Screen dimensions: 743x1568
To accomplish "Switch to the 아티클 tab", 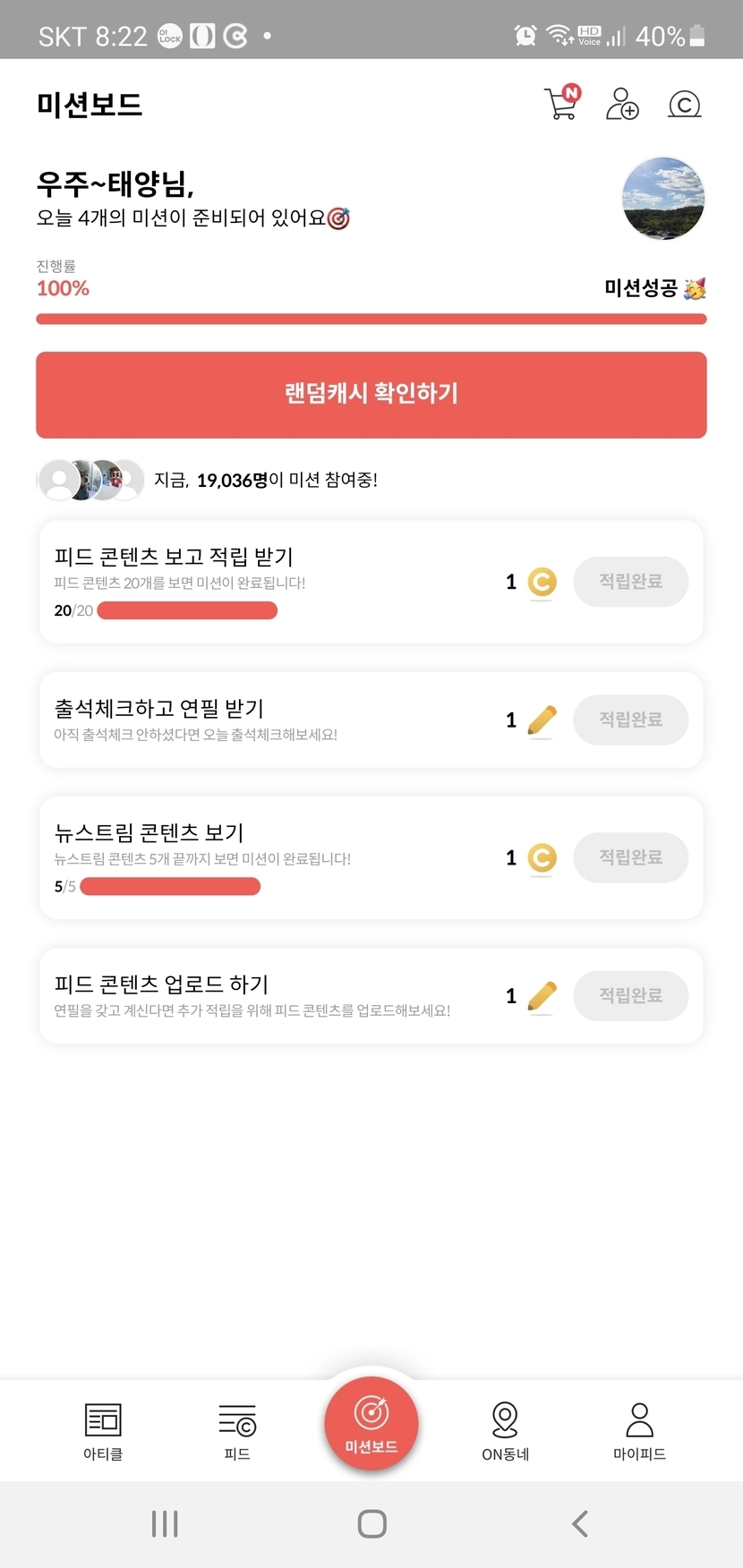I will pyautogui.click(x=103, y=1430).
